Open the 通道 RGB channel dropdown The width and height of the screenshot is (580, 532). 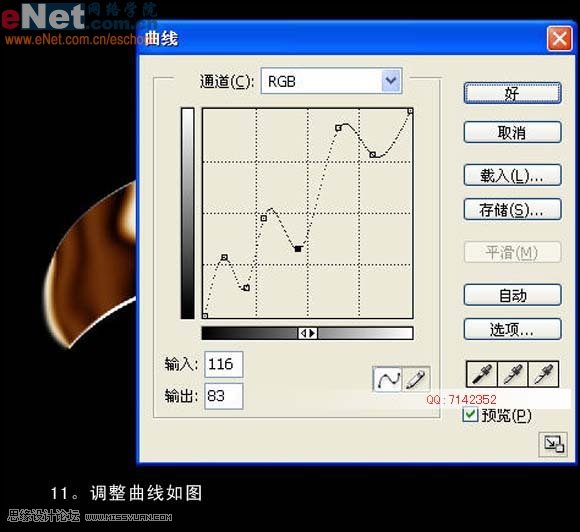click(331, 81)
